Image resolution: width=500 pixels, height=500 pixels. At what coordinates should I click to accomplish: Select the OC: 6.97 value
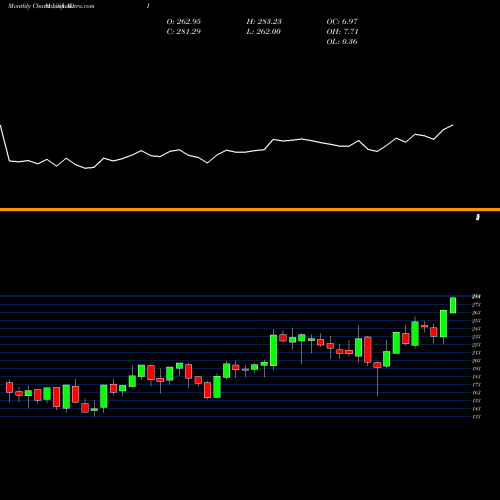pos(342,22)
